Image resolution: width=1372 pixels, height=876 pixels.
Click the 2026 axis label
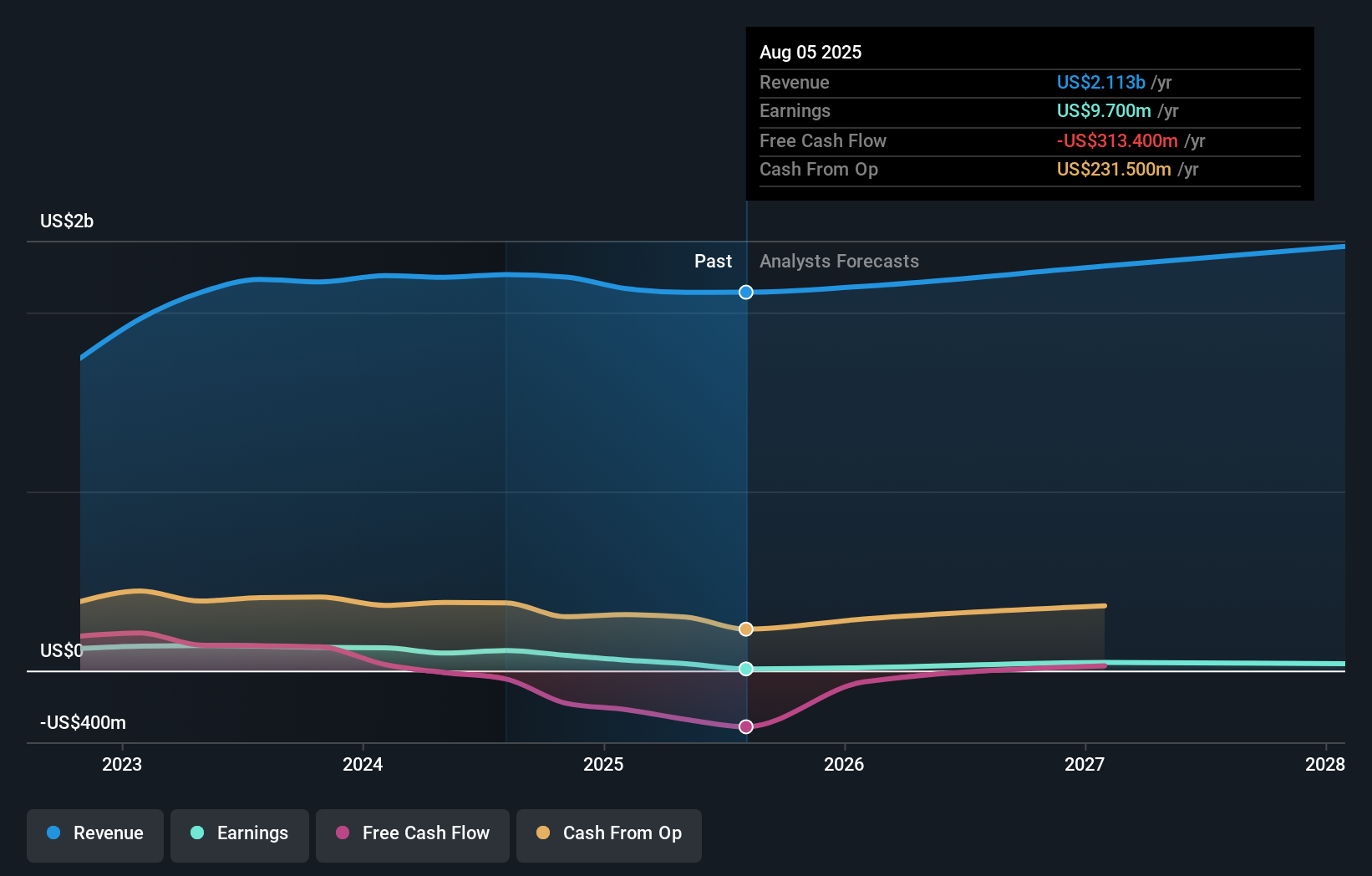[845, 763]
